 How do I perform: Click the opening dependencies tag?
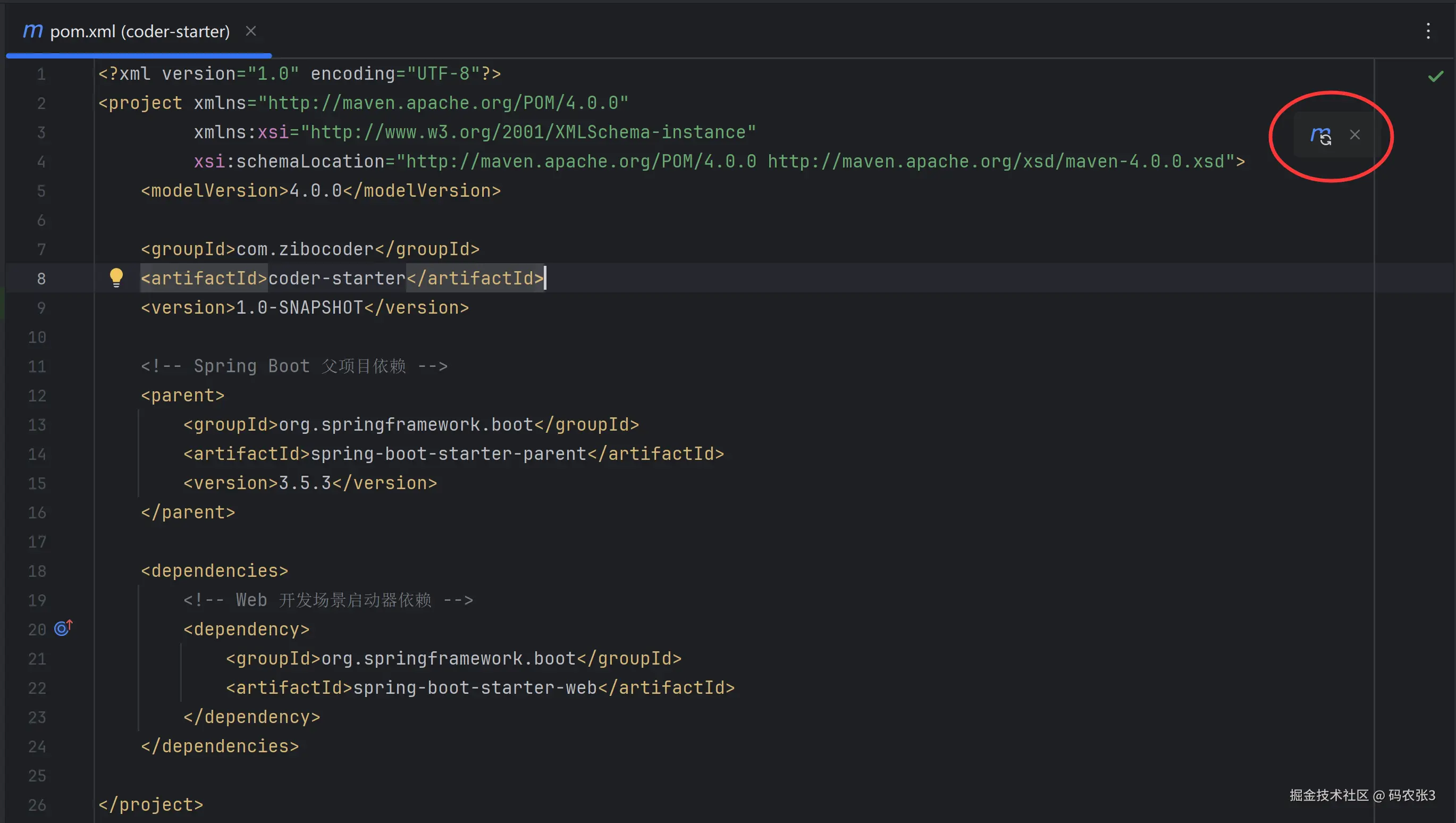point(214,571)
